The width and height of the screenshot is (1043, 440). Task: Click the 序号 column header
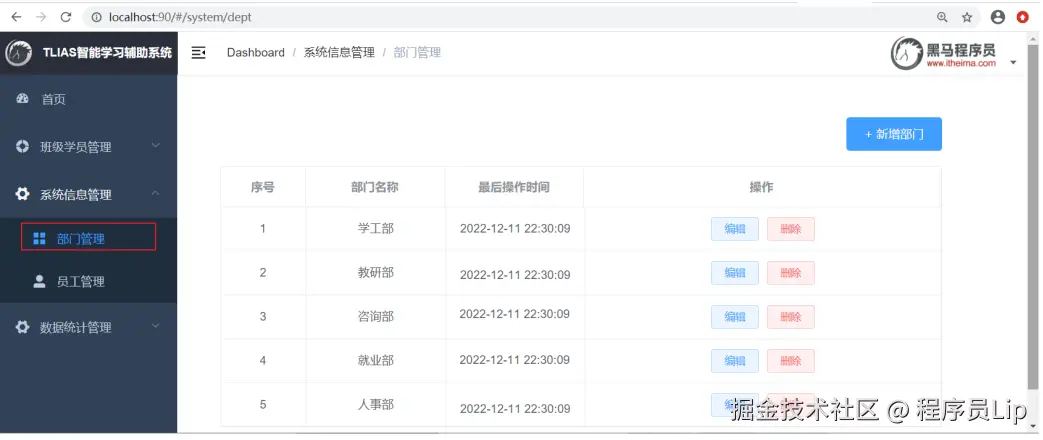pos(263,187)
